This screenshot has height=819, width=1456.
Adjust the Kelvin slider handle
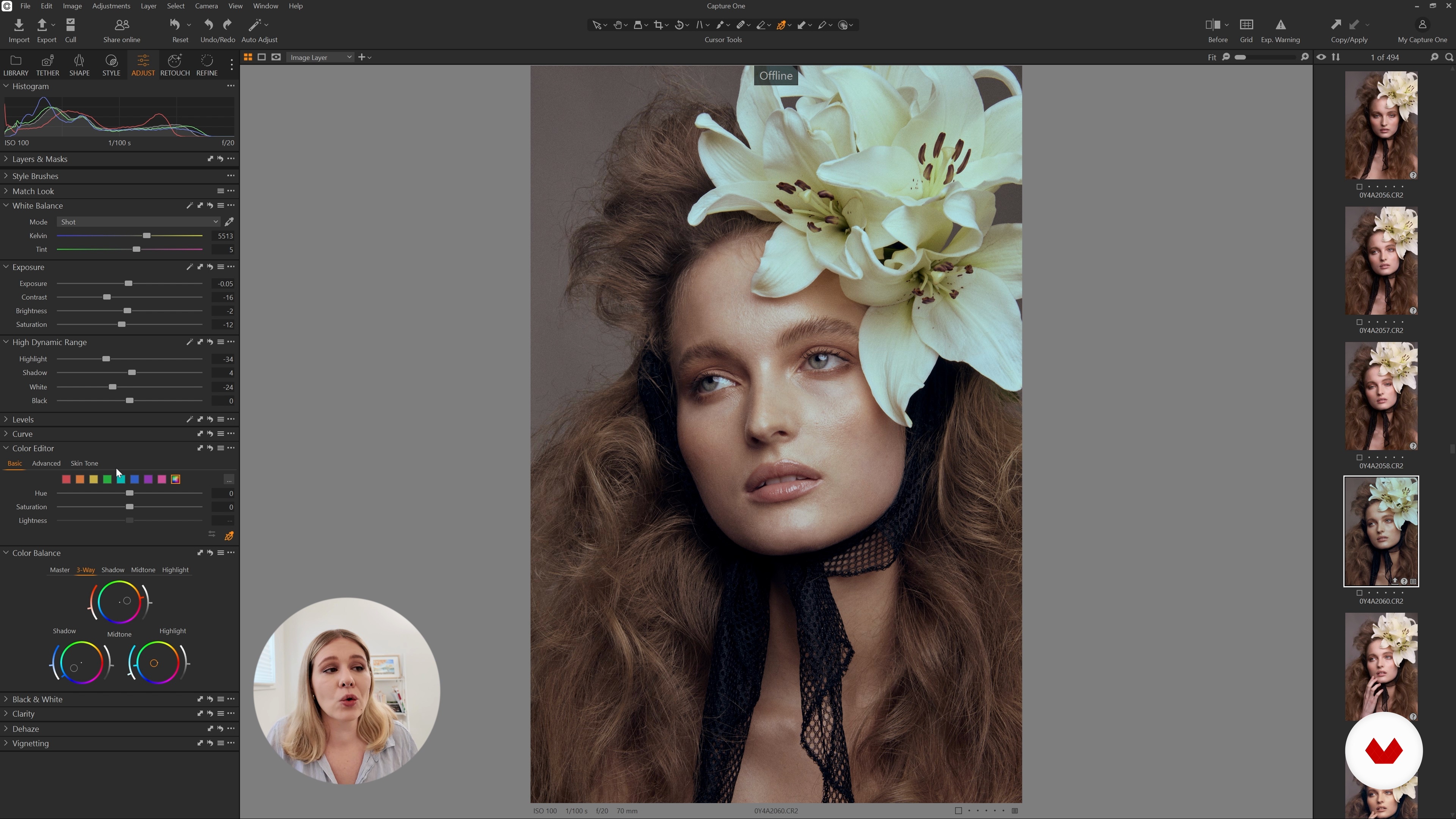(146, 236)
